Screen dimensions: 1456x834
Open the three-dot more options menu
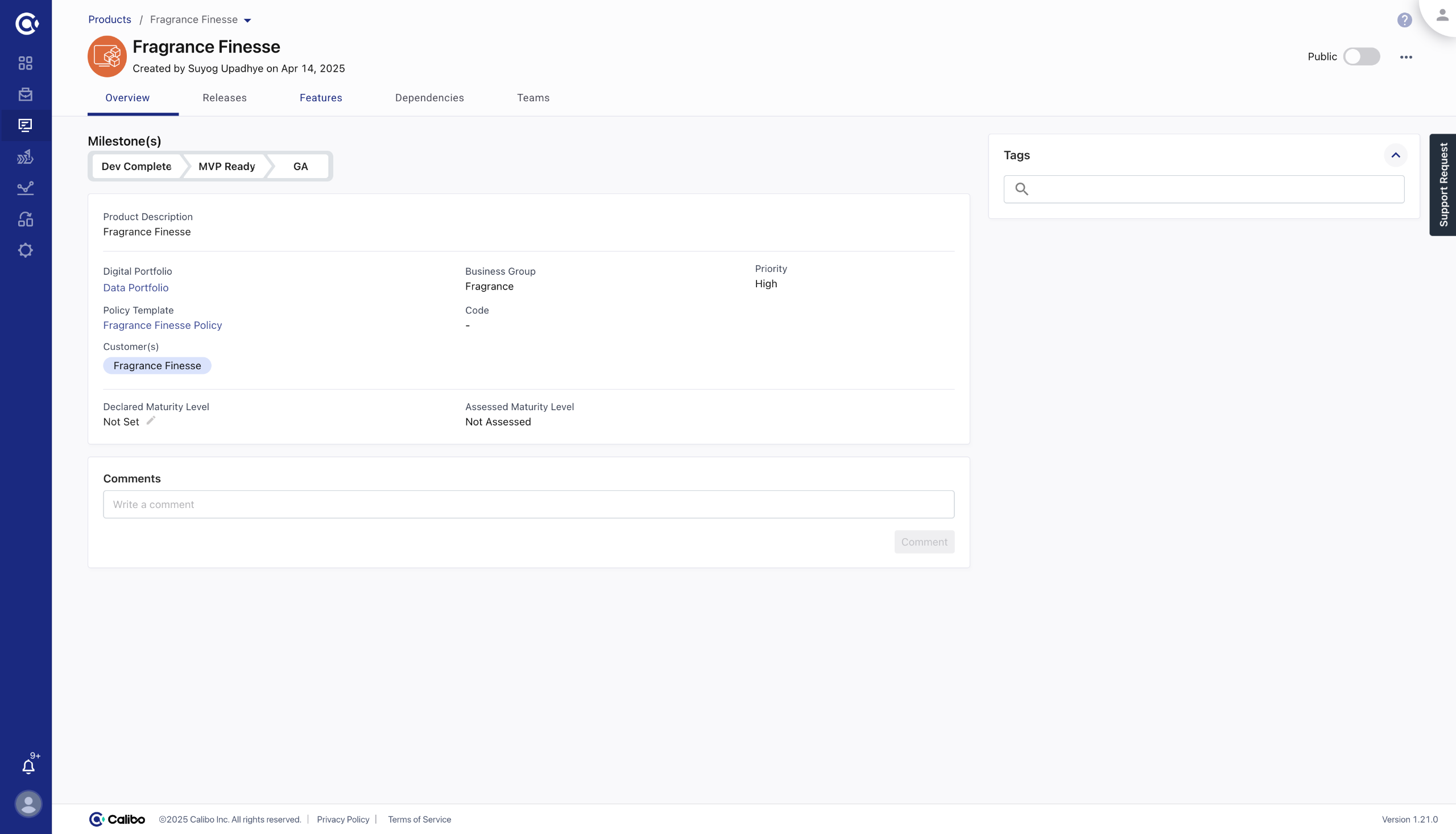coord(1405,57)
